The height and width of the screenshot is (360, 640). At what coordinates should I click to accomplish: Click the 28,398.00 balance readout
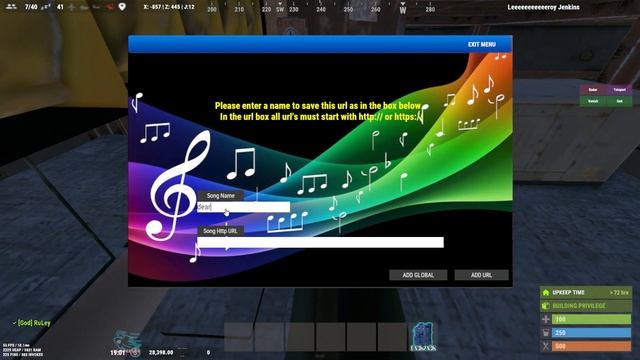(161, 352)
